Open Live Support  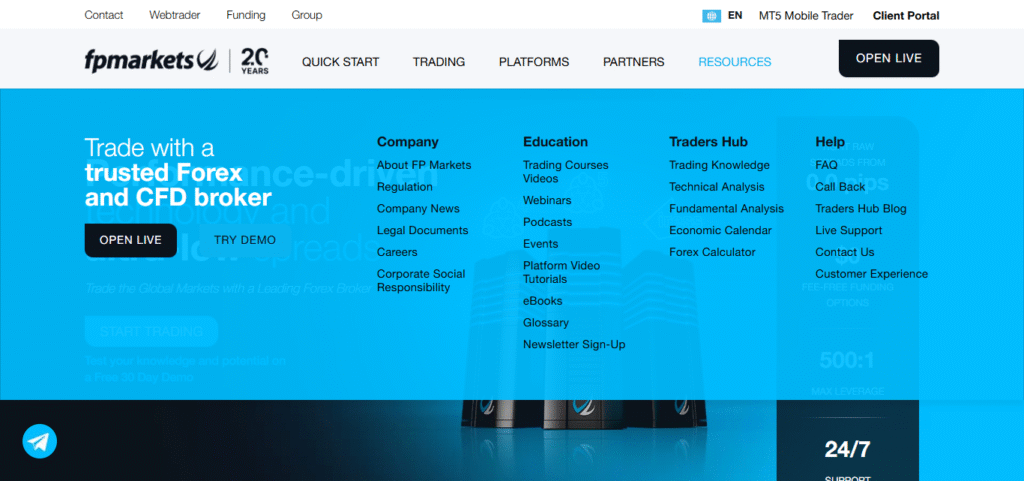848,230
